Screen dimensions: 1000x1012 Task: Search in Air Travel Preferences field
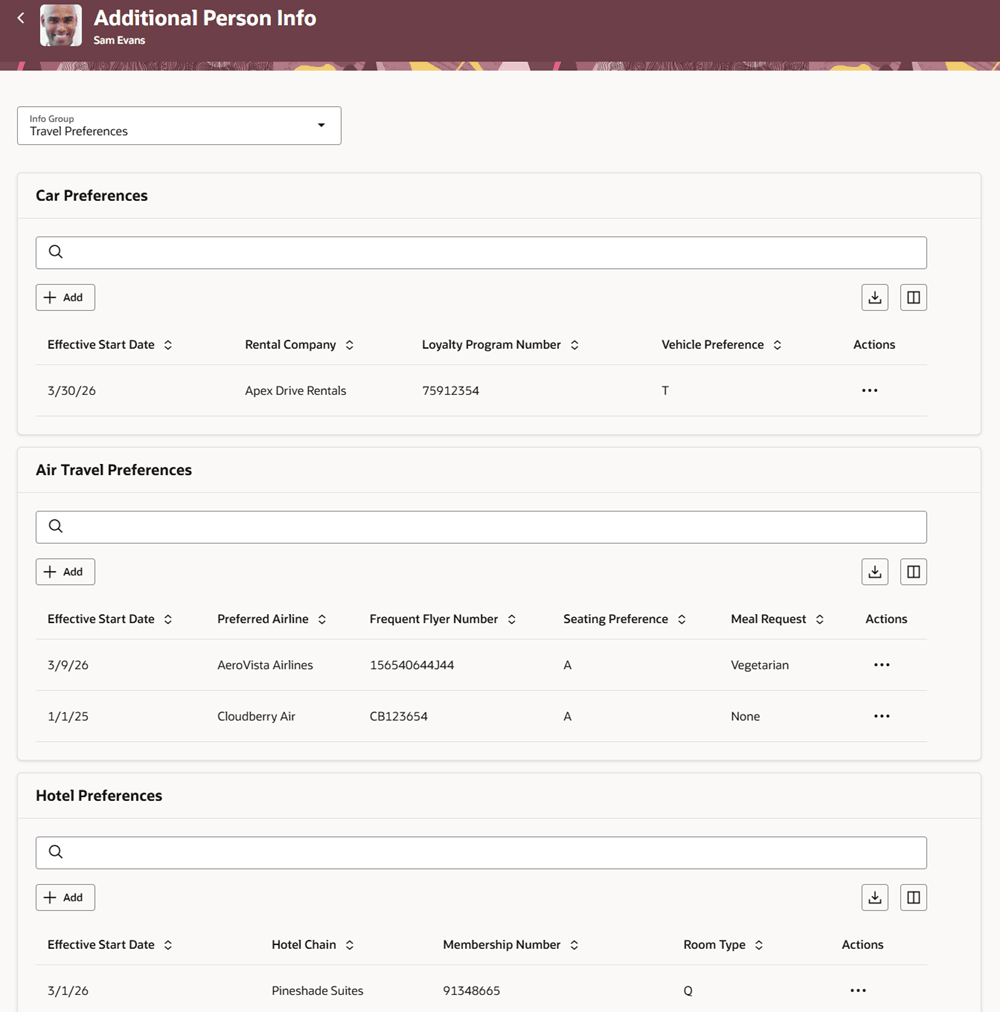click(x=481, y=527)
